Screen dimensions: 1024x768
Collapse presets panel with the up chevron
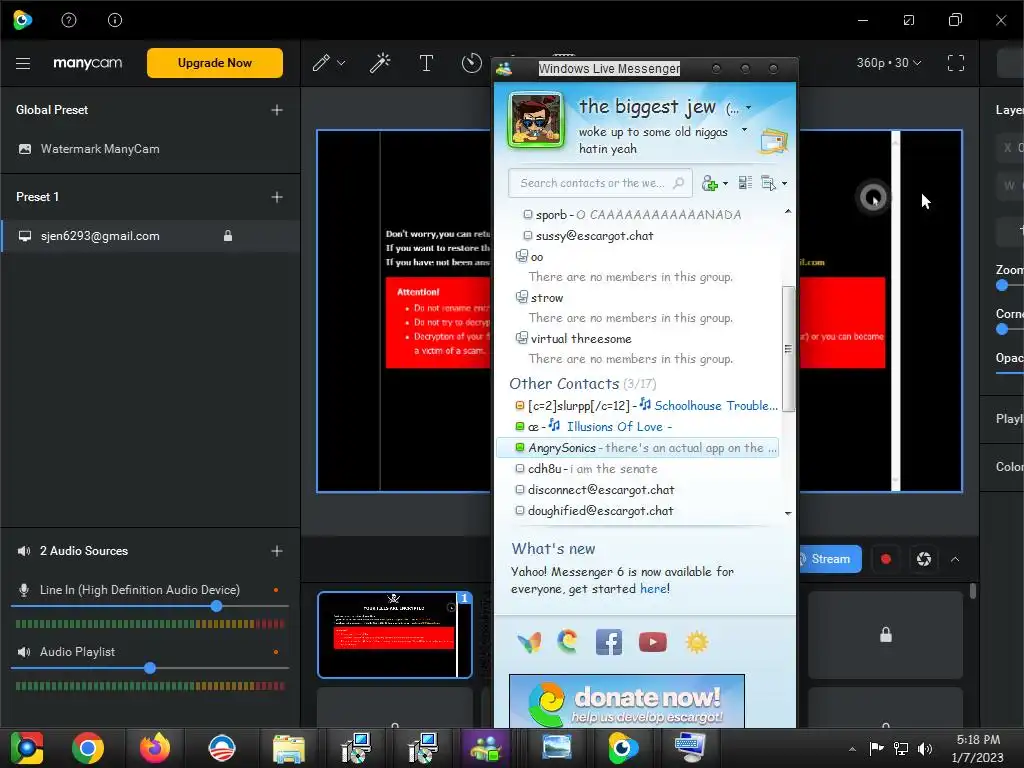(x=955, y=560)
